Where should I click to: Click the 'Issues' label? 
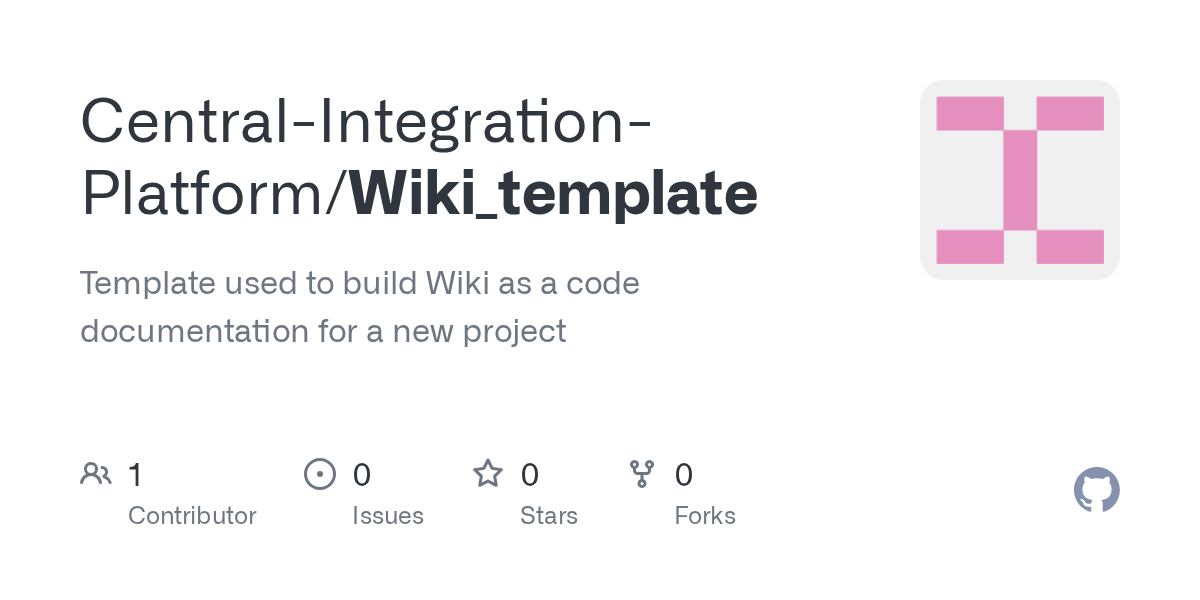pos(388,516)
